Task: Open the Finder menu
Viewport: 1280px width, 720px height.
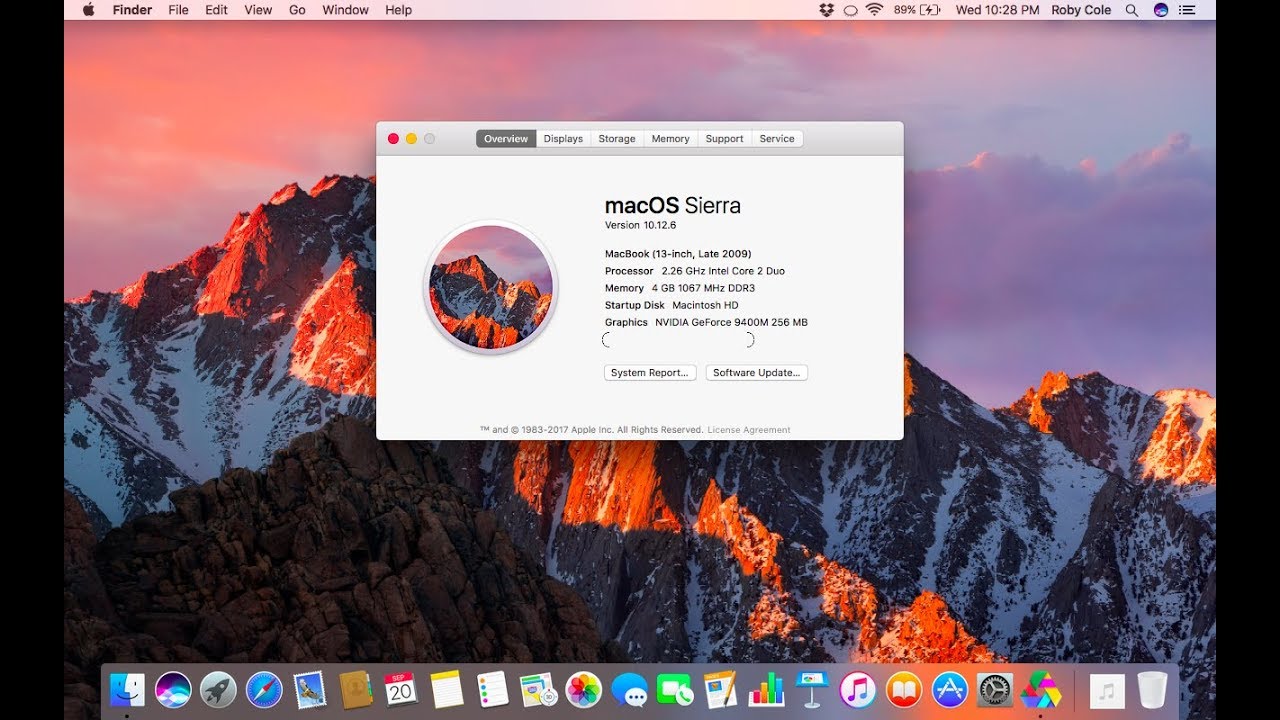Action: click(132, 10)
